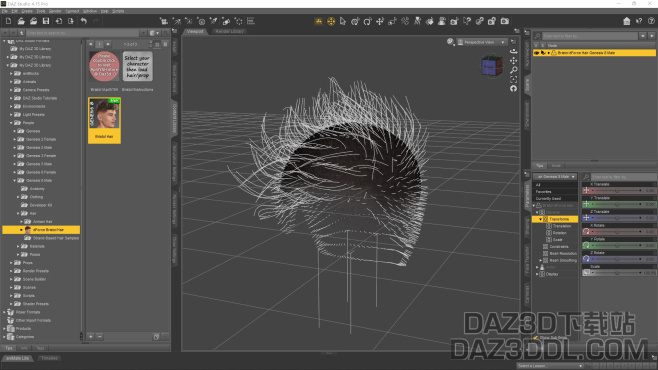The height and width of the screenshot is (370, 658).
Task: Click the draw style sphere icon
Action: pyautogui.click(x=450, y=42)
